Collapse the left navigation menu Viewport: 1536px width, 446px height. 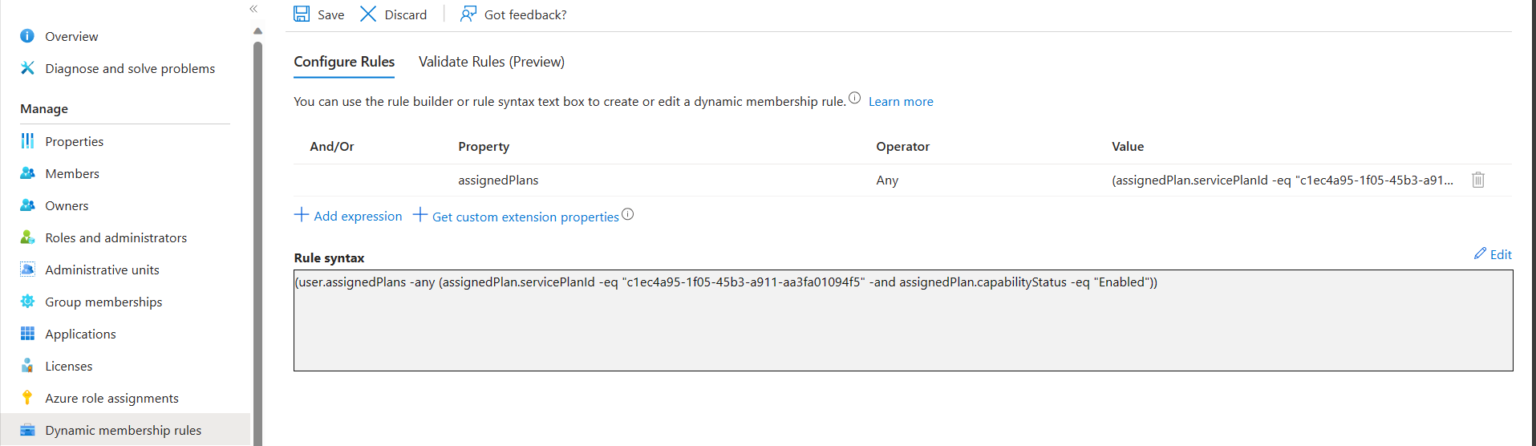coord(253,8)
